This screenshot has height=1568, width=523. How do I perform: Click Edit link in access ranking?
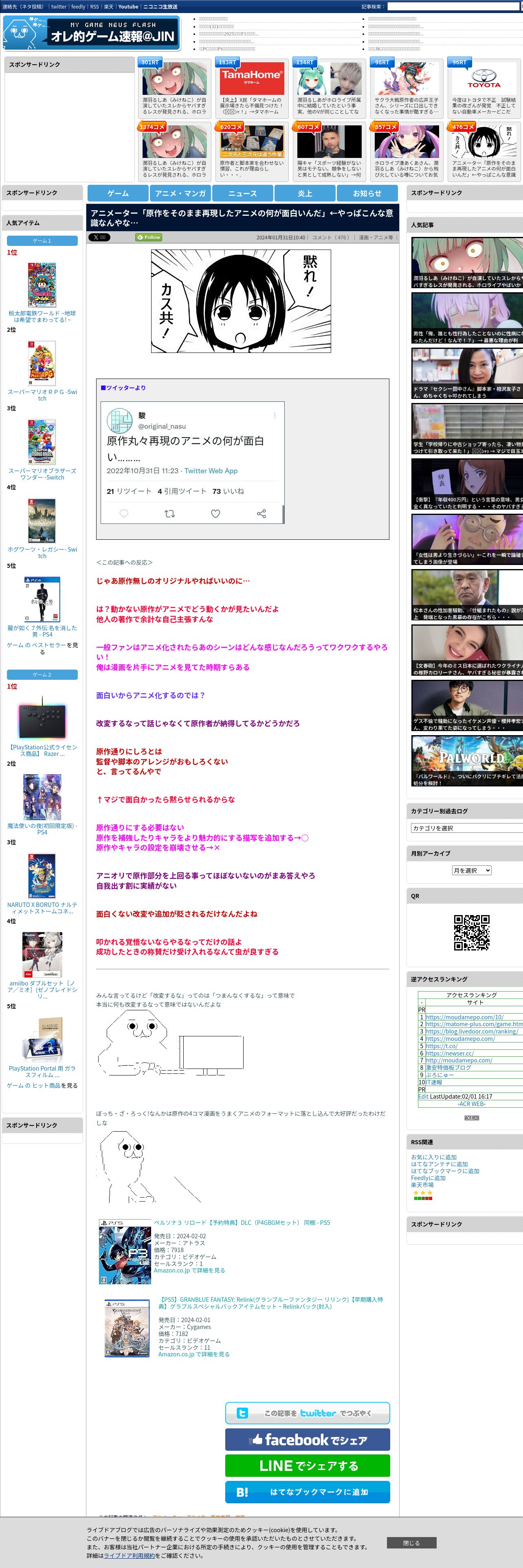[423, 1096]
